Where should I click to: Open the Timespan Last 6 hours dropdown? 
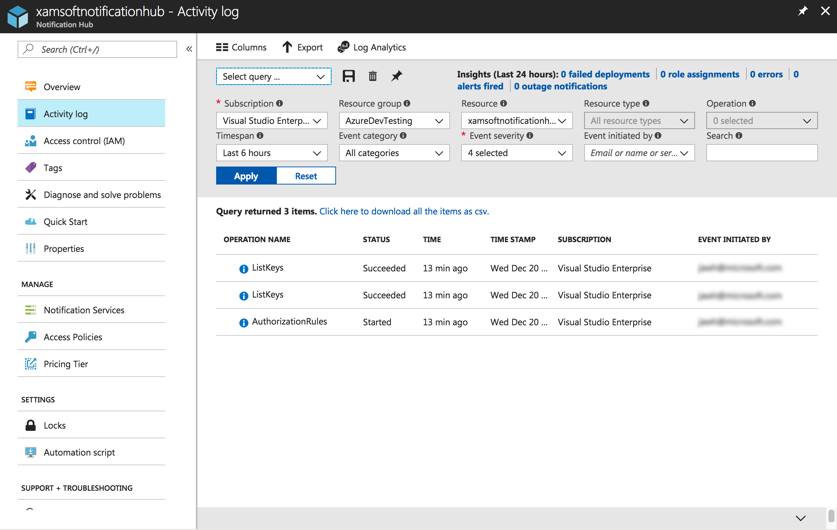271,153
